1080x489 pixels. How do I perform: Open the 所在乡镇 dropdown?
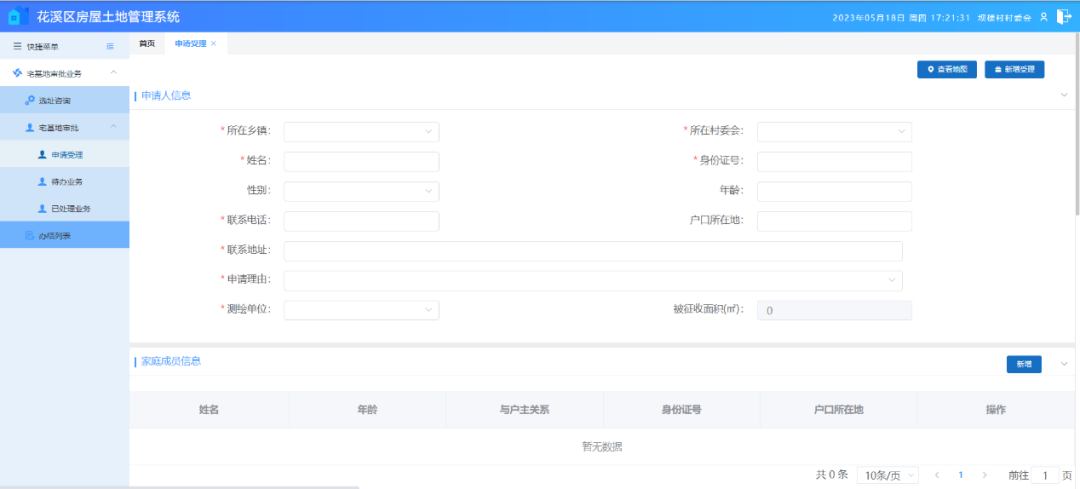361,131
